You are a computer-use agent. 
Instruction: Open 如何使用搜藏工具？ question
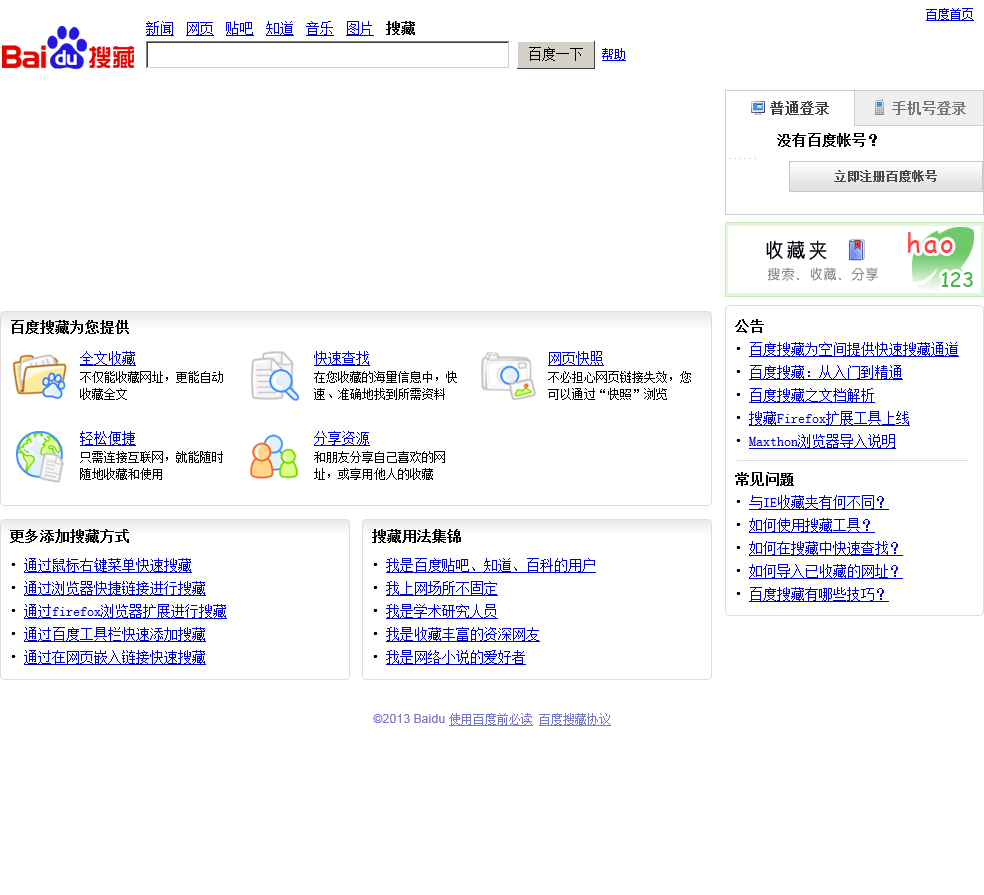[x=811, y=525]
